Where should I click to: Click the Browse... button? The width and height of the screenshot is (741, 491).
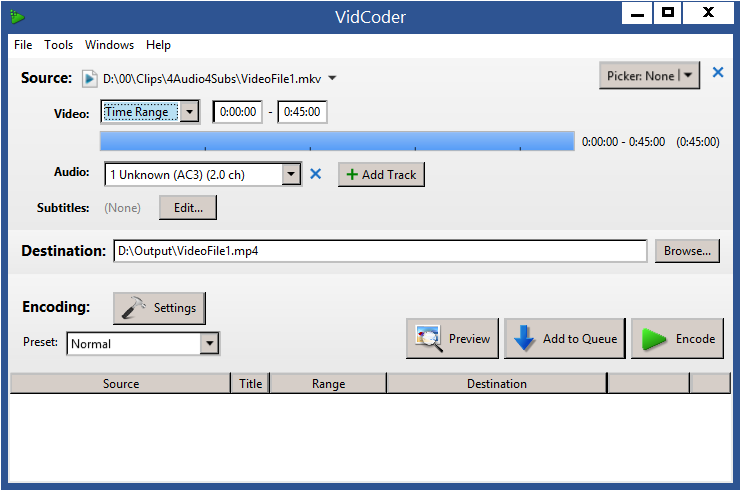[x=687, y=251]
